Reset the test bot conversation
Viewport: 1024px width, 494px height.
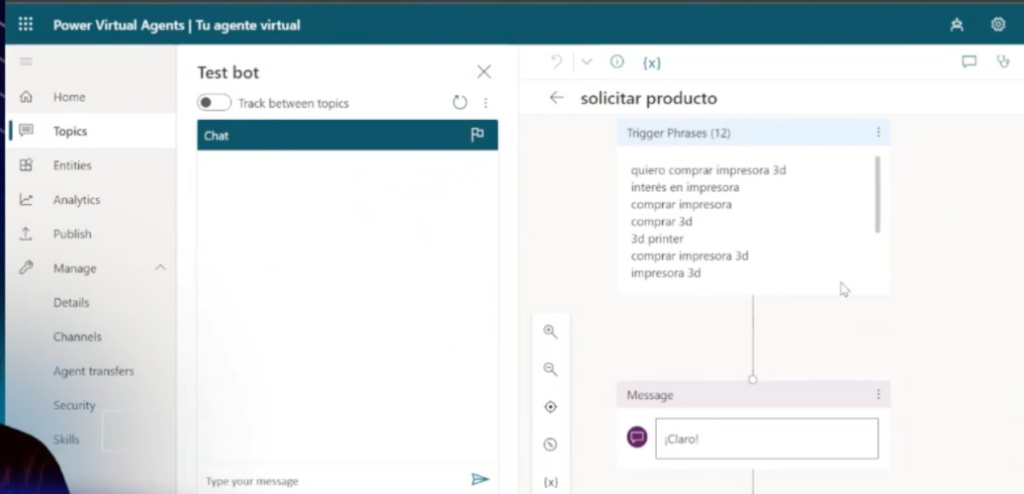pos(460,103)
